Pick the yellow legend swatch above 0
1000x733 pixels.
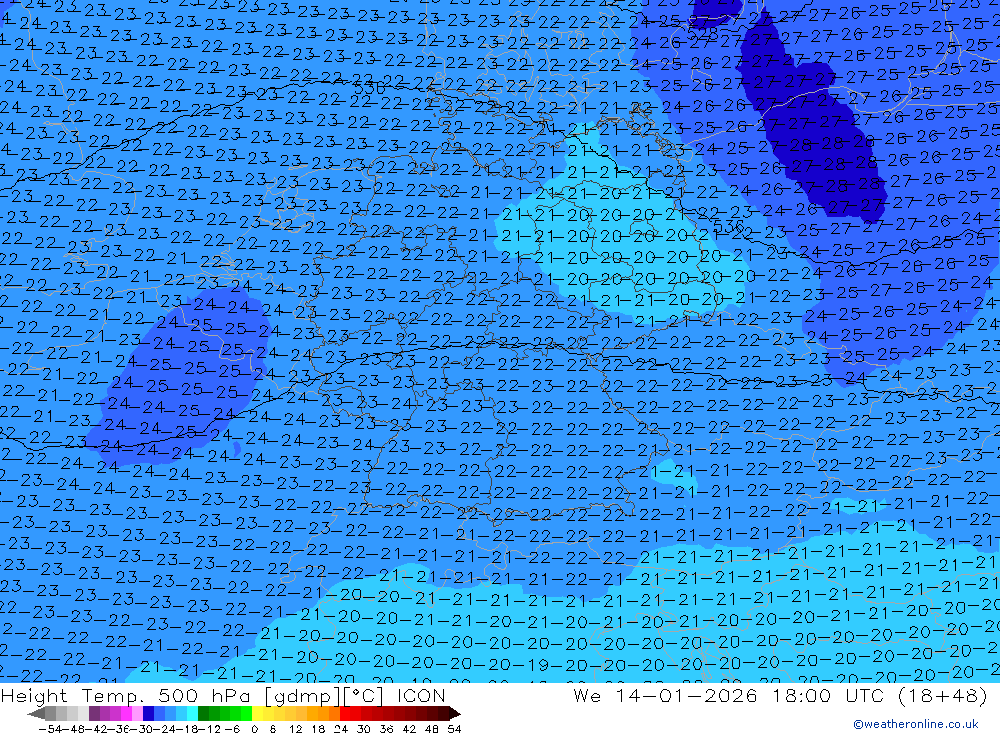258,713
